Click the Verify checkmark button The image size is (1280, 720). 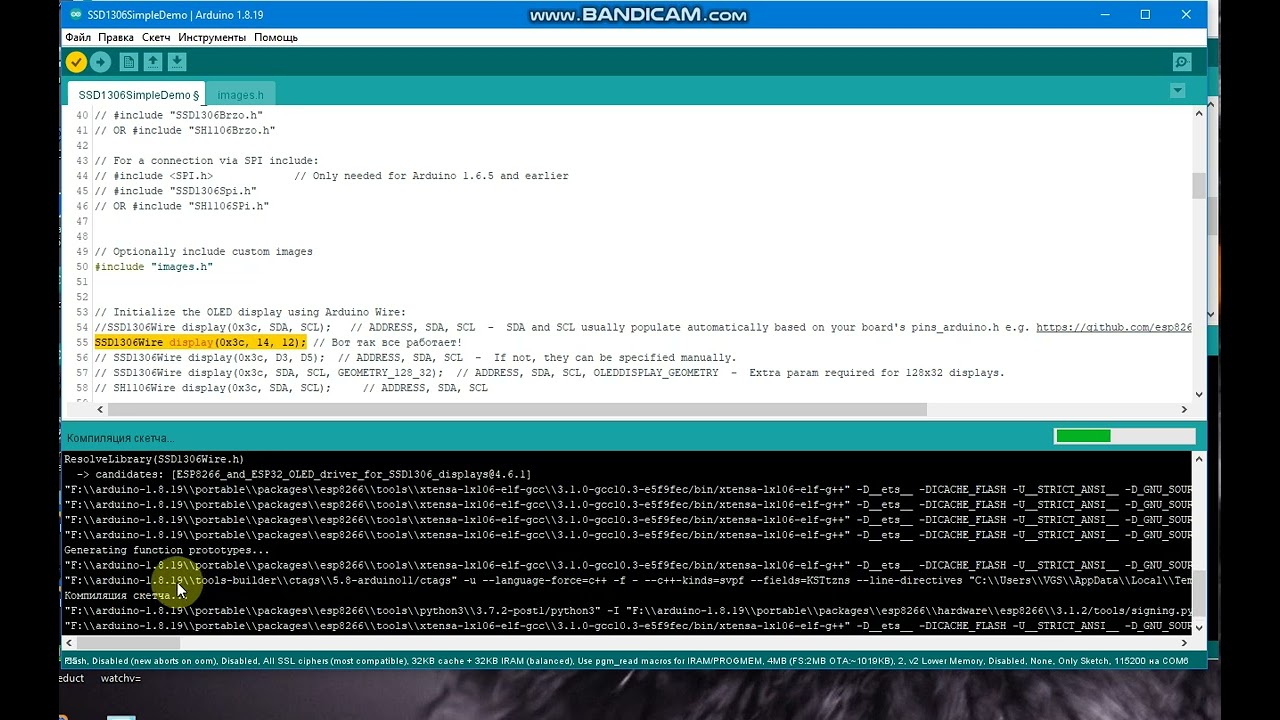pyautogui.click(x=76, y=62)
